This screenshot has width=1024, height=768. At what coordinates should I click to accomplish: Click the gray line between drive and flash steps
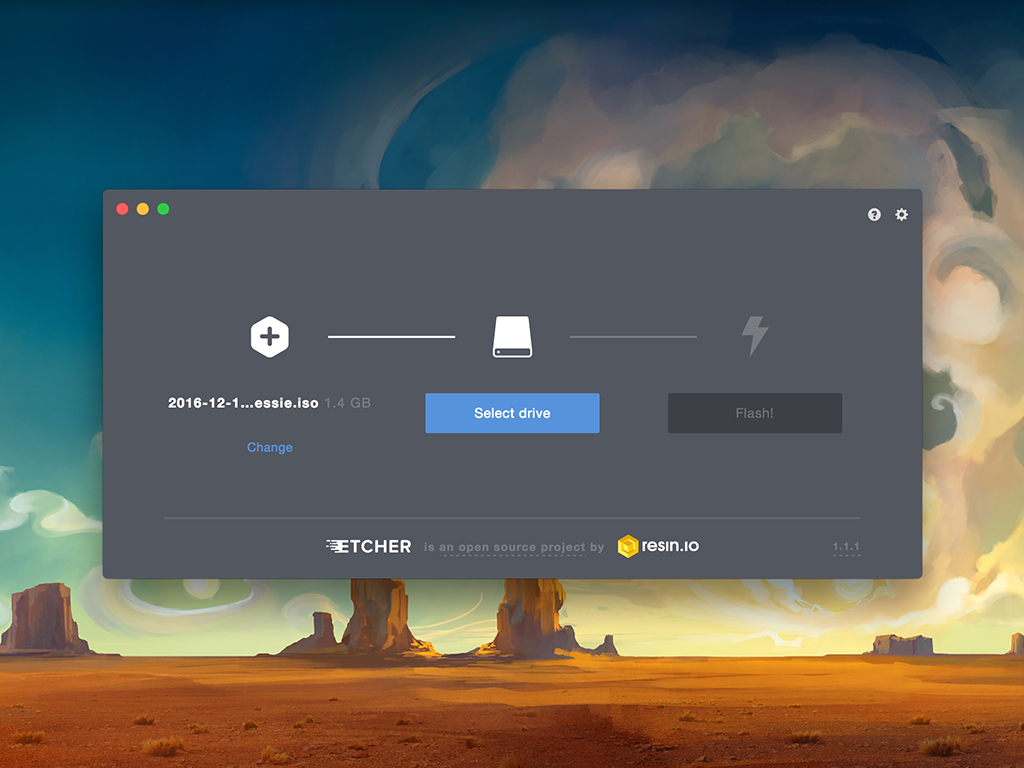(x=633, y=337)
